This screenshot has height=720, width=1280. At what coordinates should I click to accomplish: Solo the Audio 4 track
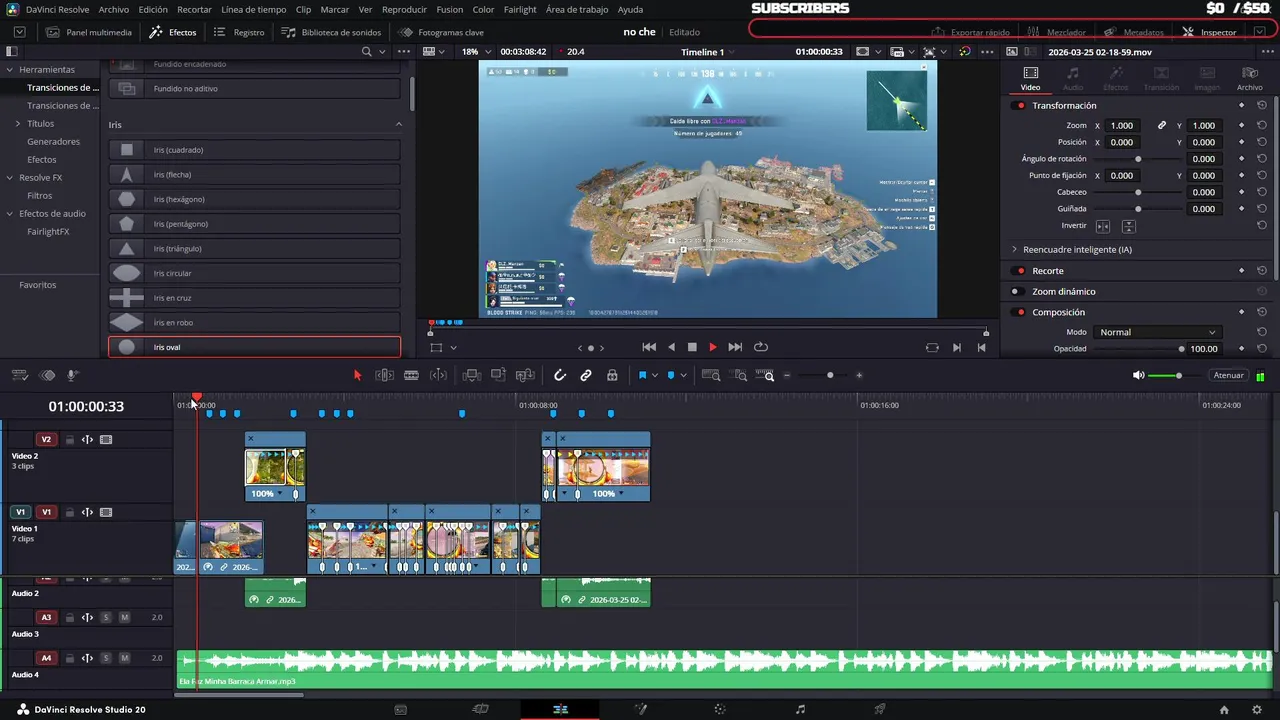106,658
